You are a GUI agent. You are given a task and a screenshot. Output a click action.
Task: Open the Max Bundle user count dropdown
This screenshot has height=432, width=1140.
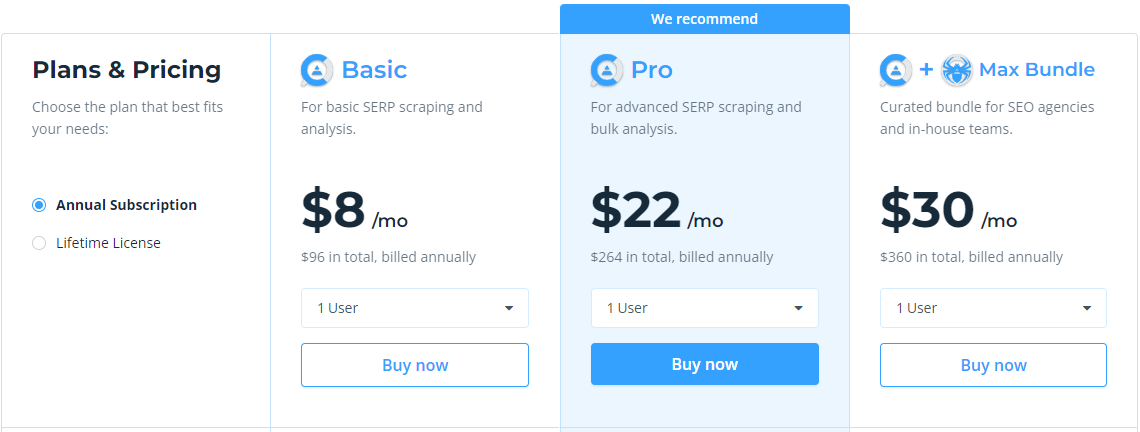993,308
